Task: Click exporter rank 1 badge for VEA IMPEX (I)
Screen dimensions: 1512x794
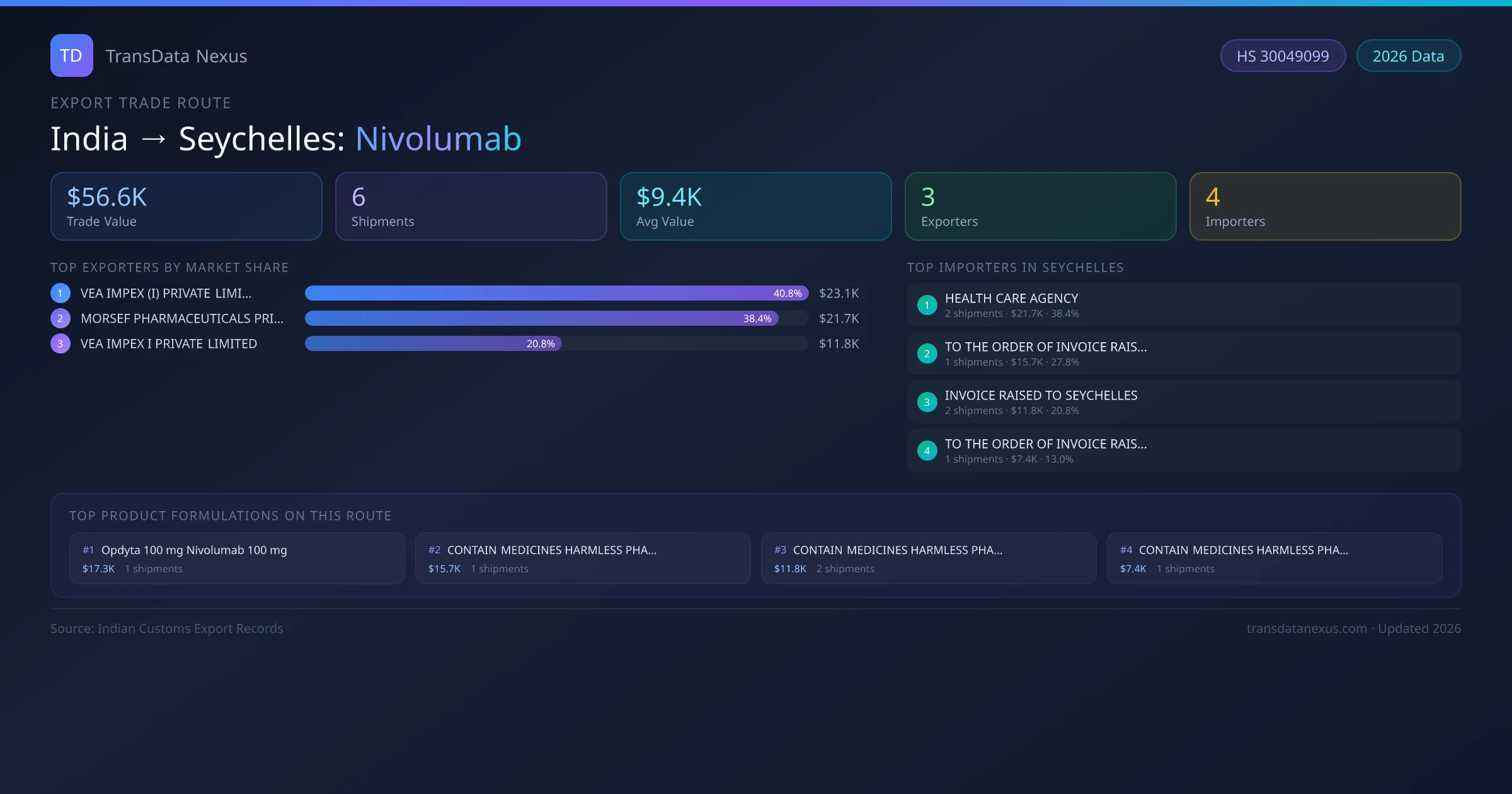Action: (x=60, y=293)
